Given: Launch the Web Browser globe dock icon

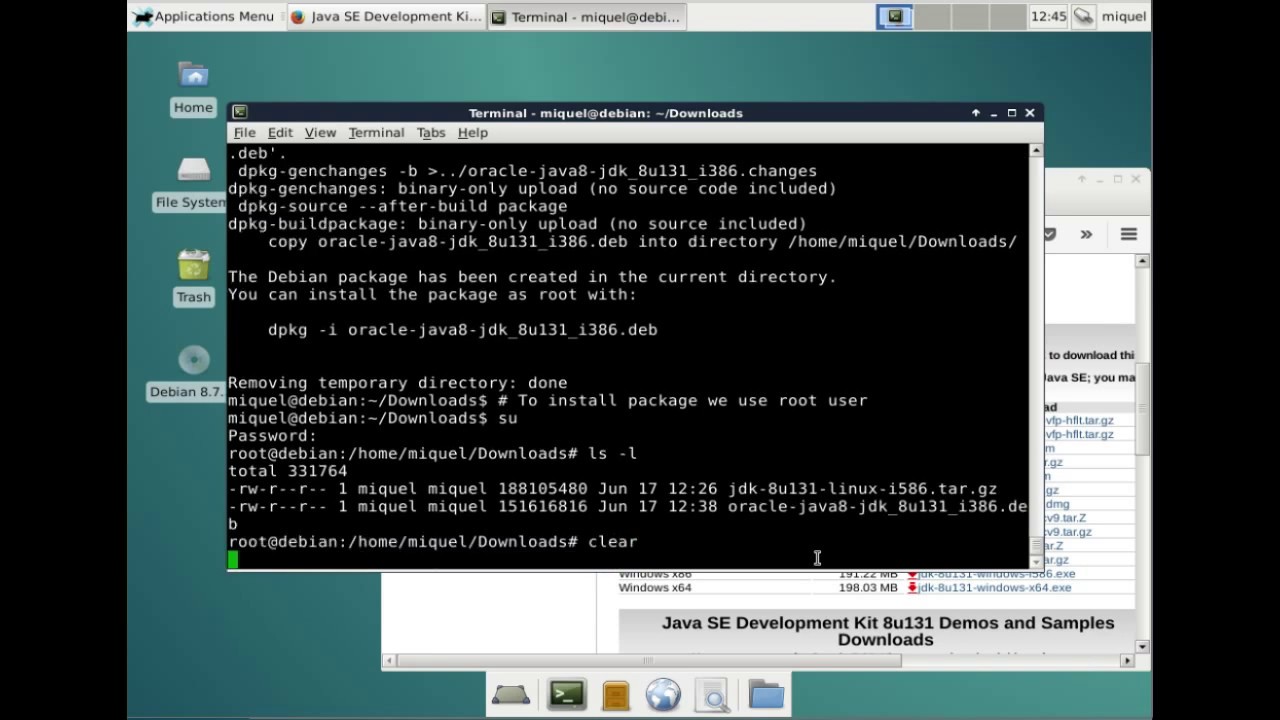Looking at the screenshot, I should pyautogui.click(x=663, y=695).
